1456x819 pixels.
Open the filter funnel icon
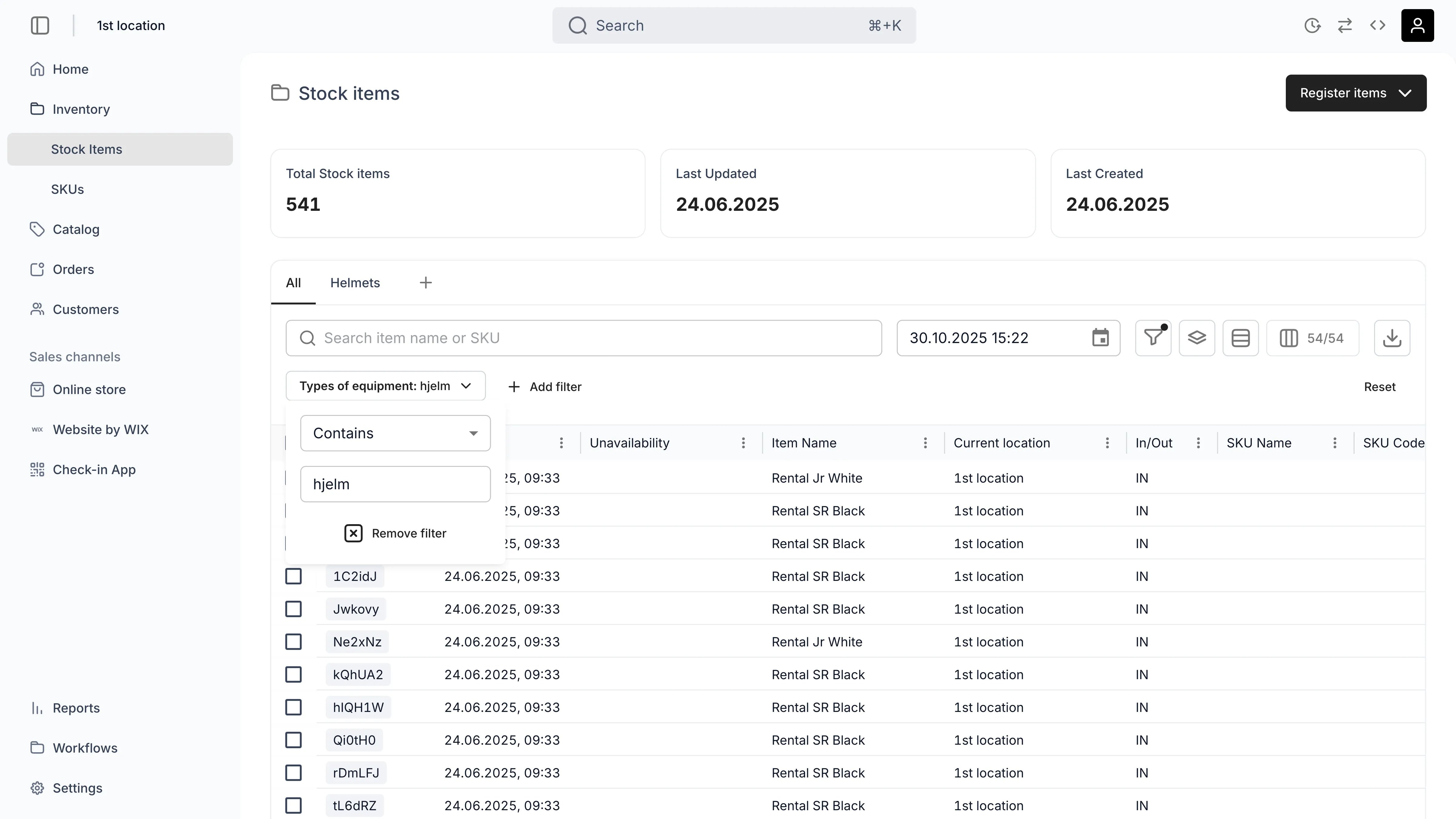click(1153, 338)
